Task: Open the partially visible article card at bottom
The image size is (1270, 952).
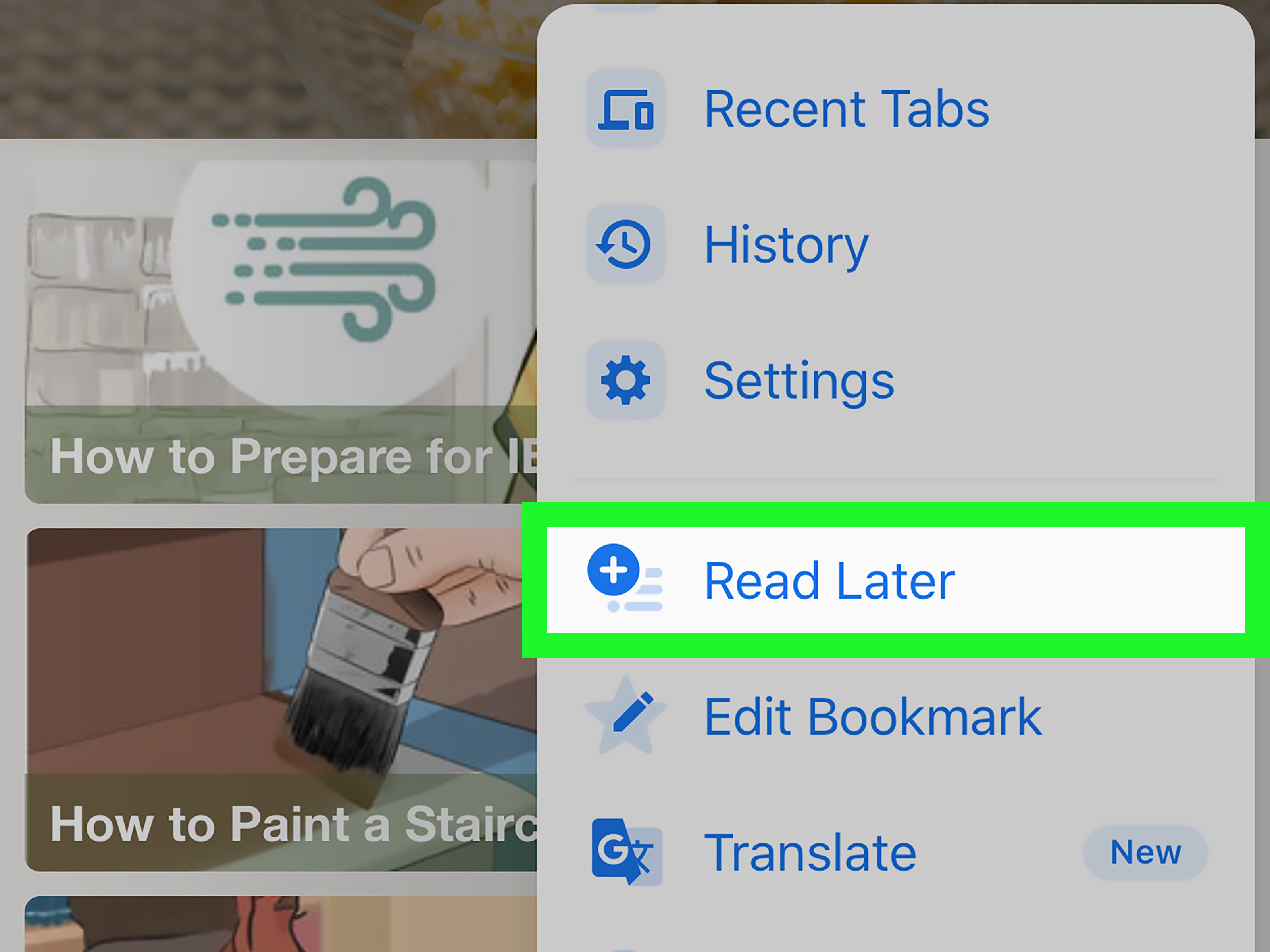Action: tap(281, 924)
